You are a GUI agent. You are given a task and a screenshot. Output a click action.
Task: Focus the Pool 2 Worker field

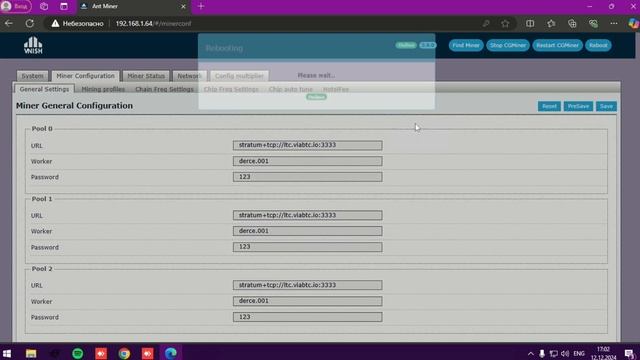(x=307, y=301)
